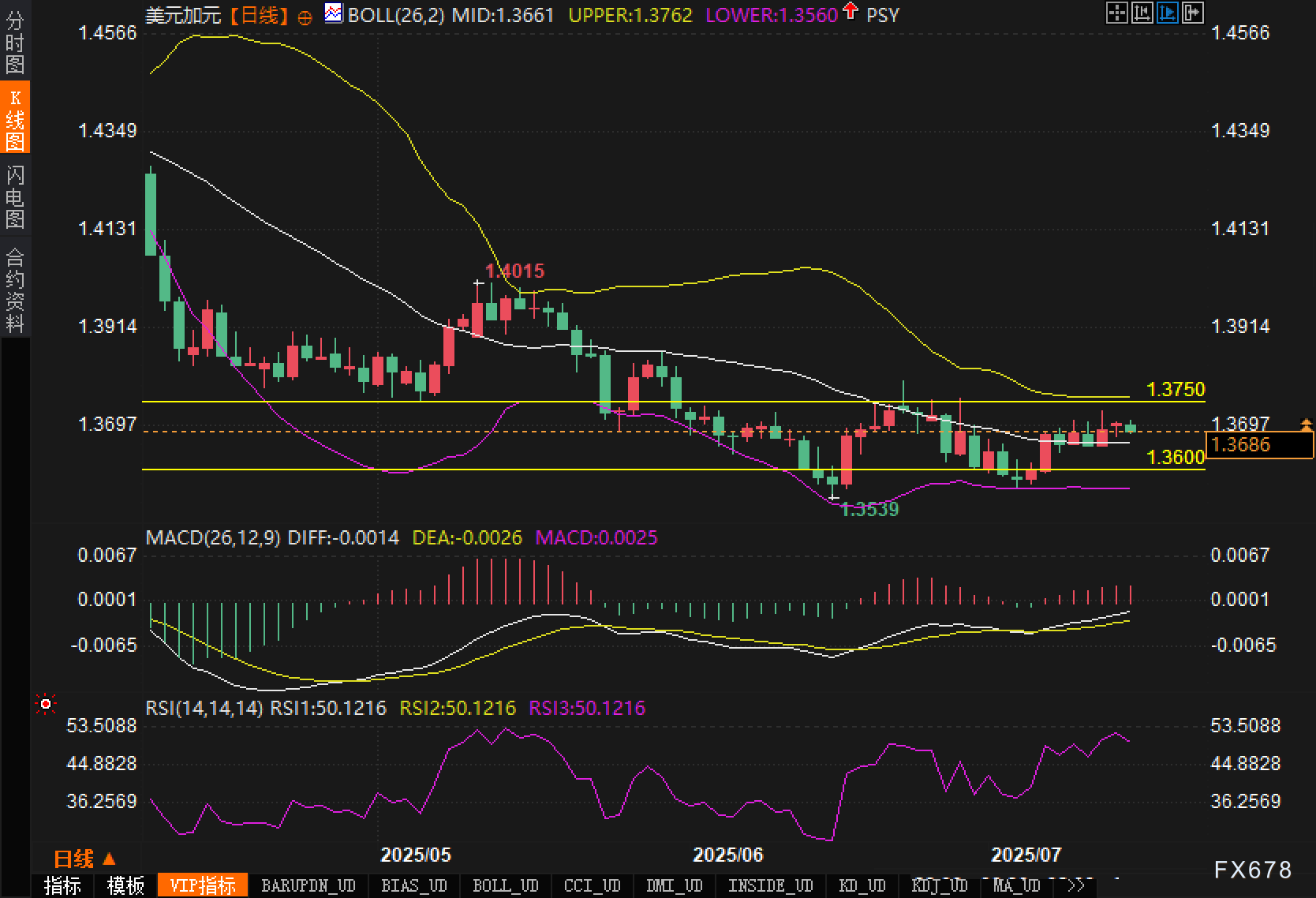The image size is (1316, 898).
Task: Expand more indicators with >> arrow
Action: 1075,885
